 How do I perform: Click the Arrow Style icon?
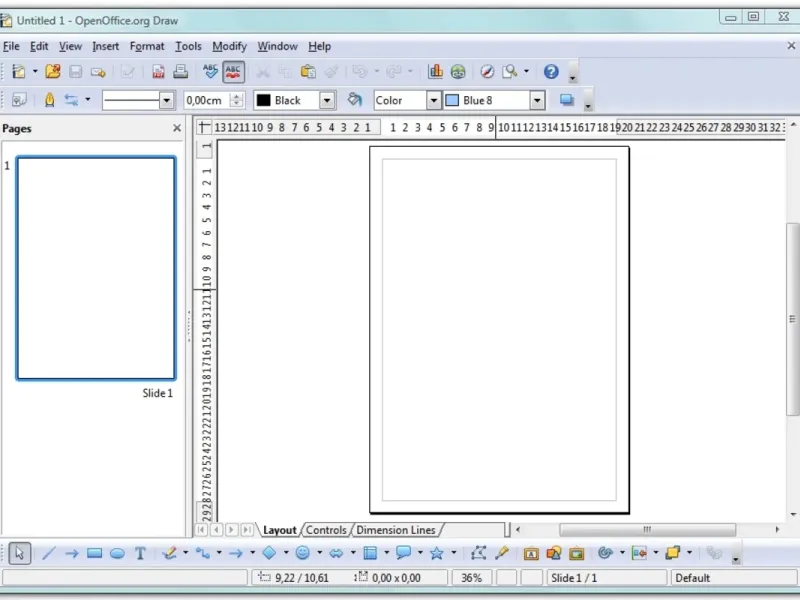[71, 100]
